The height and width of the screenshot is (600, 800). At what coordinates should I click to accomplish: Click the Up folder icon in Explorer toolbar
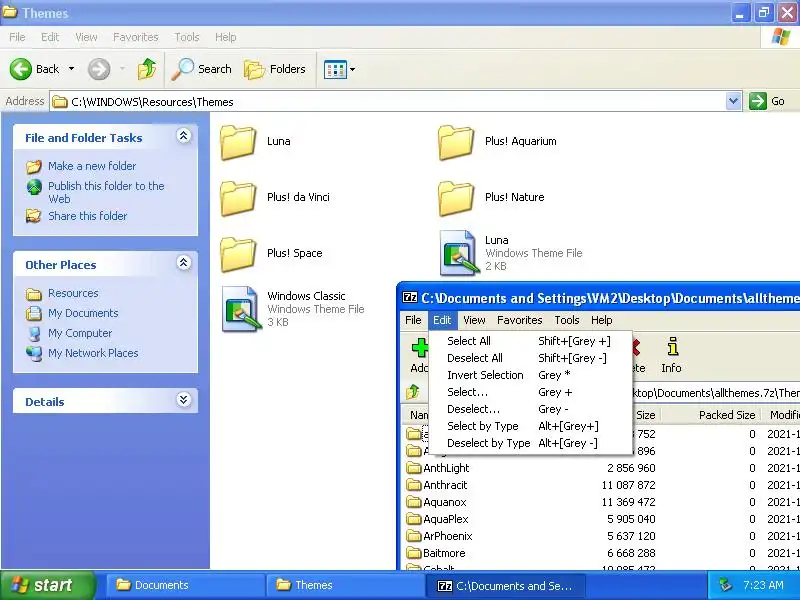[x=147, y=69]
